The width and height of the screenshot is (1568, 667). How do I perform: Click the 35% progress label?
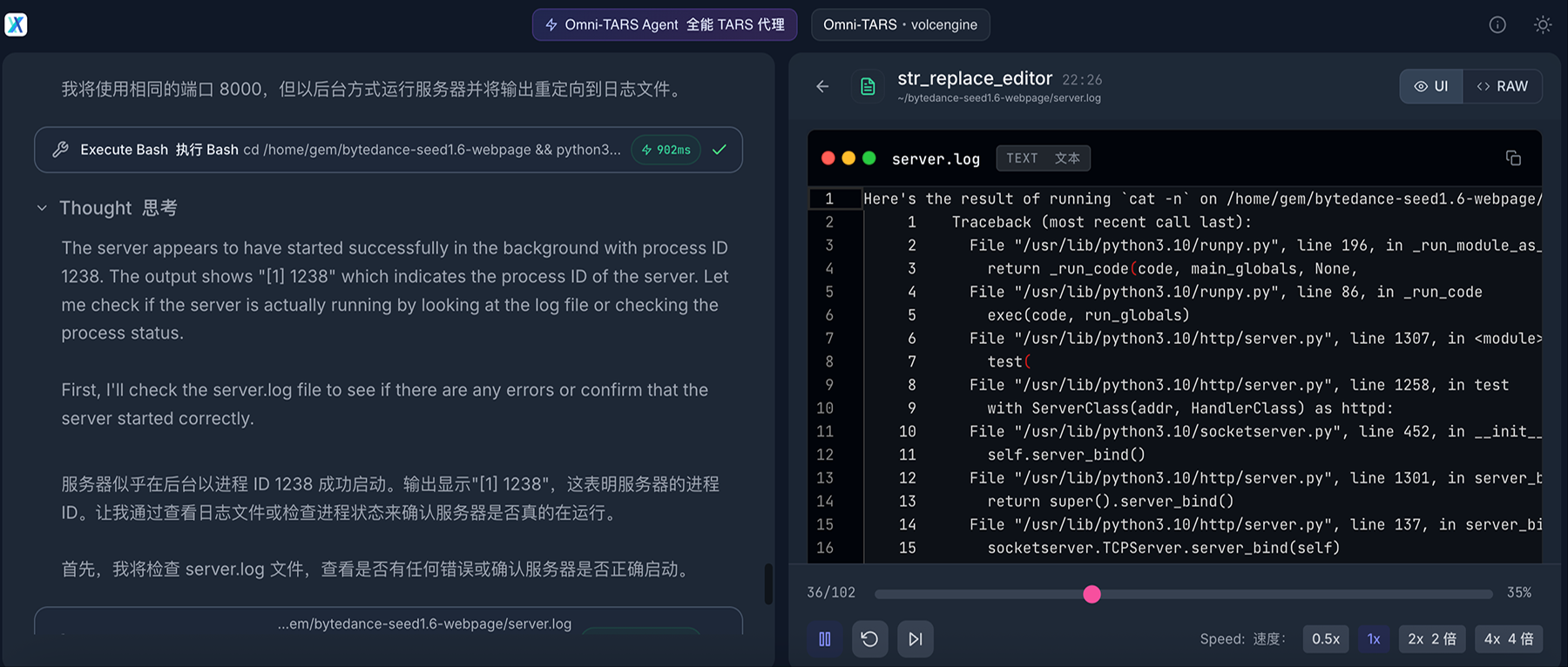[x=1519, y=592]
